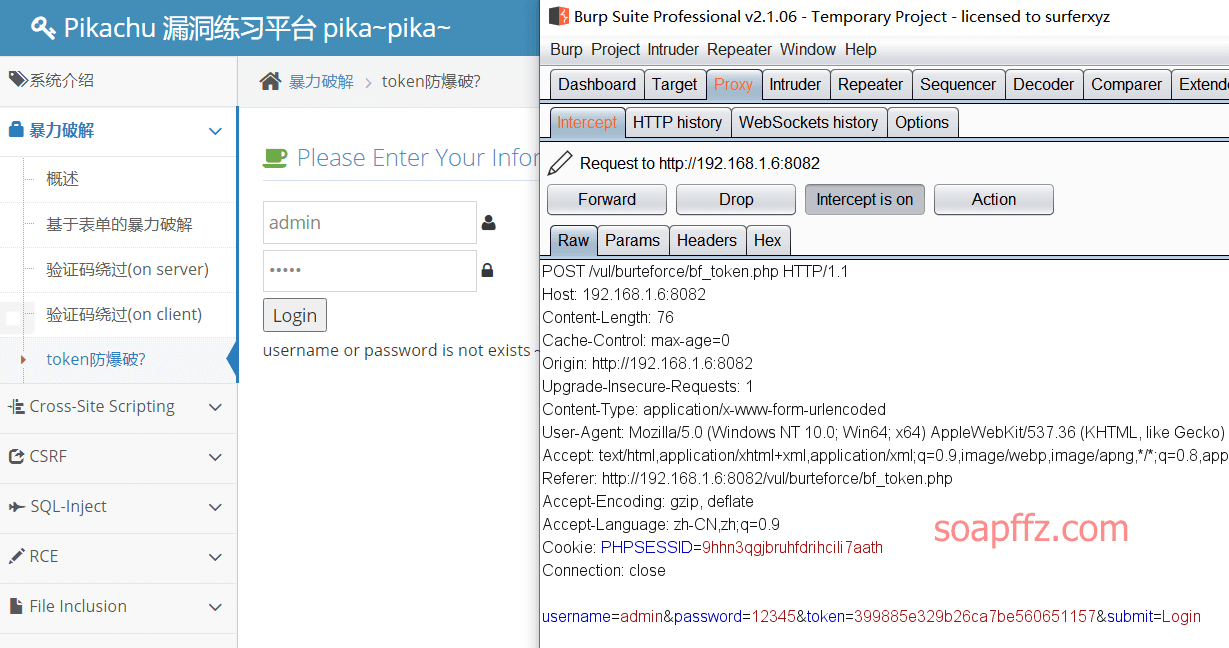Viewport: 1229px width, 648px height.
Task: Select the Proxy tab
Action: click(733, 84)
